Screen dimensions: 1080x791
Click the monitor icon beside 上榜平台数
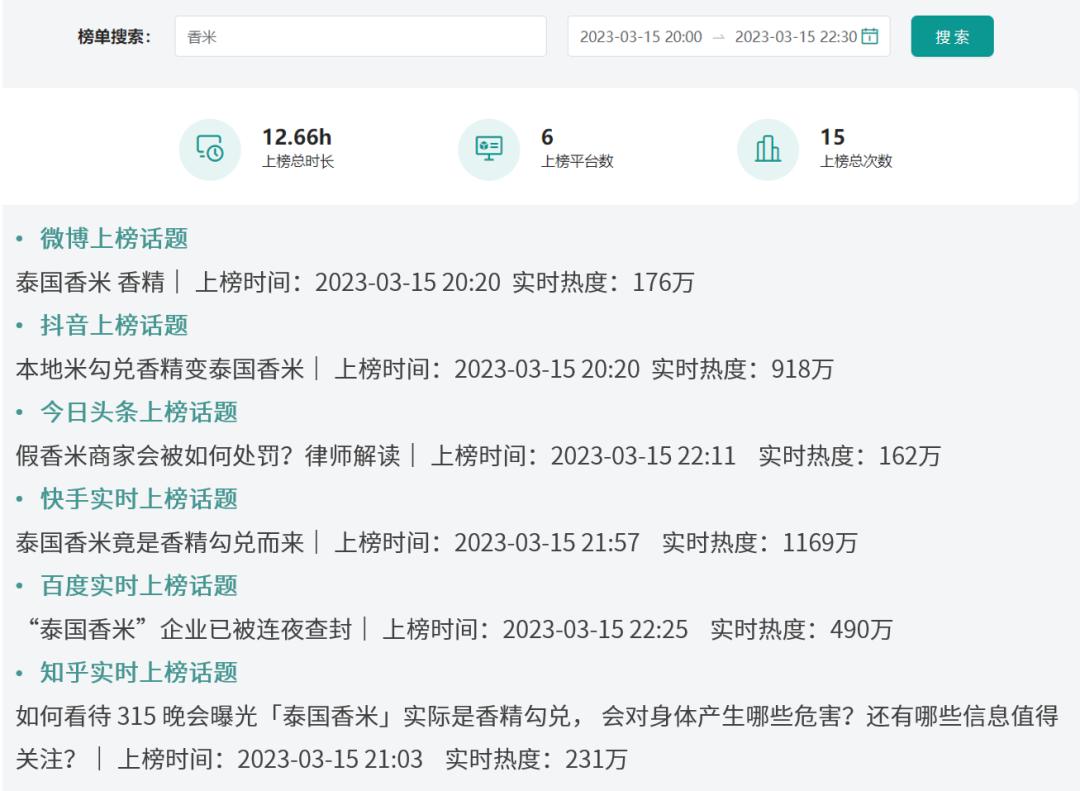[x=487, y=147]
